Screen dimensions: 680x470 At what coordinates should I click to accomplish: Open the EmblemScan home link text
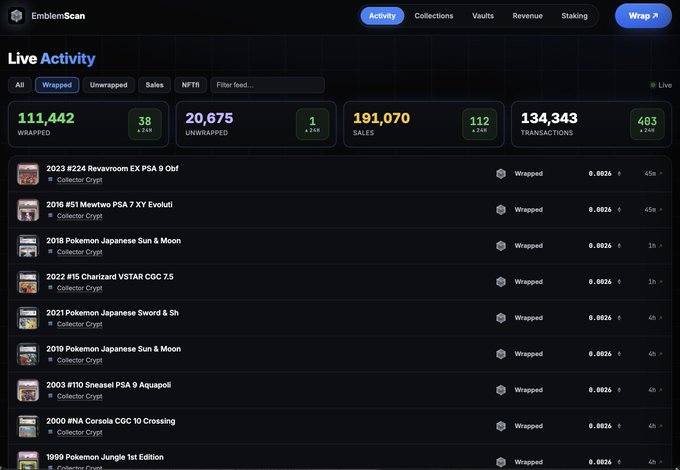click(58, 16)
